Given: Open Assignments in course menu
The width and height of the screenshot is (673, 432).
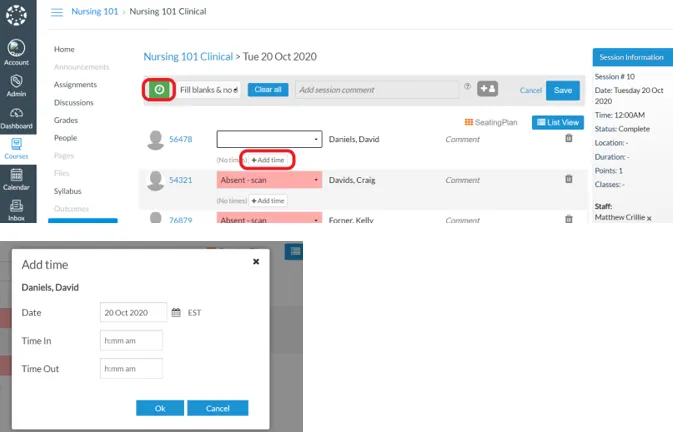Looking at the screenshot, I should (x=75, y=85).
